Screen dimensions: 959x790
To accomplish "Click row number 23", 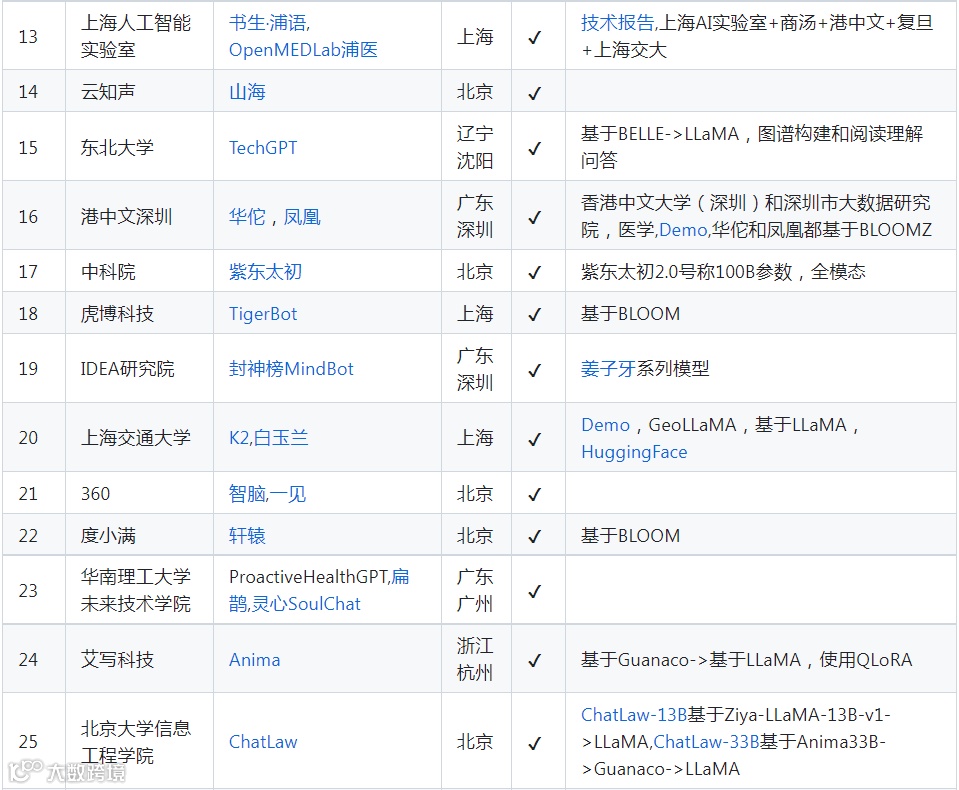I will 28,591.
